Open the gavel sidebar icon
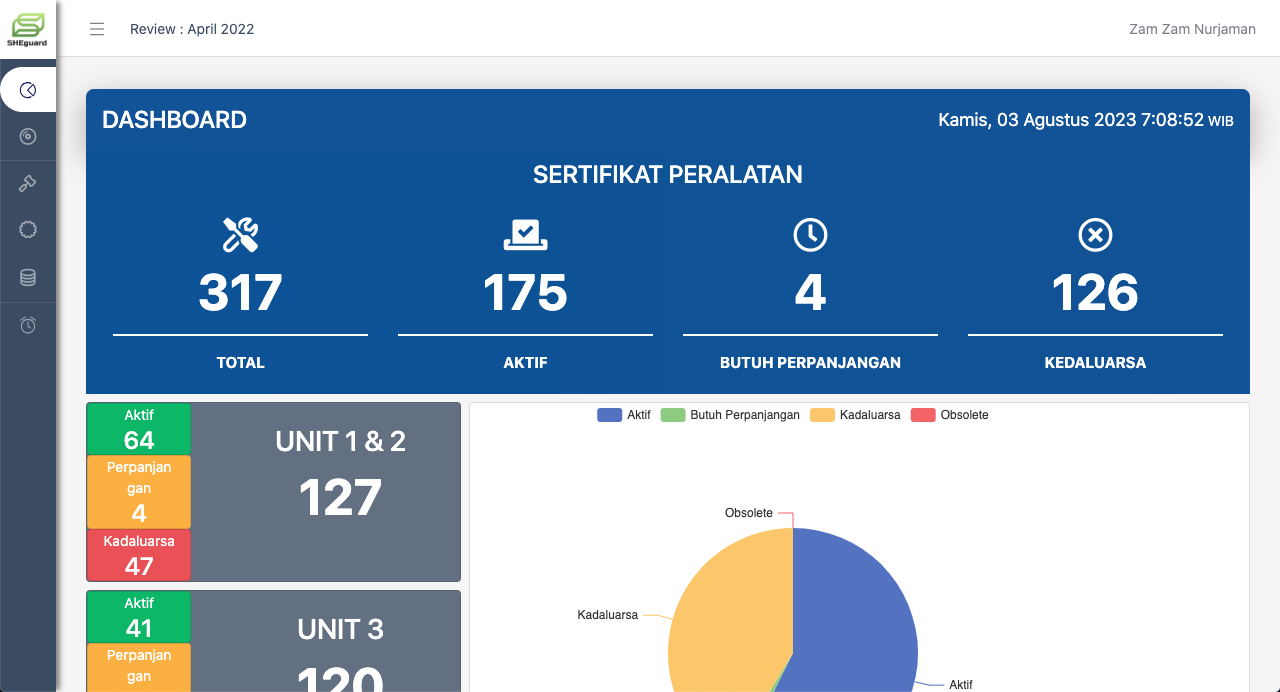1280x692 pixels. click(x=28, y=183)
